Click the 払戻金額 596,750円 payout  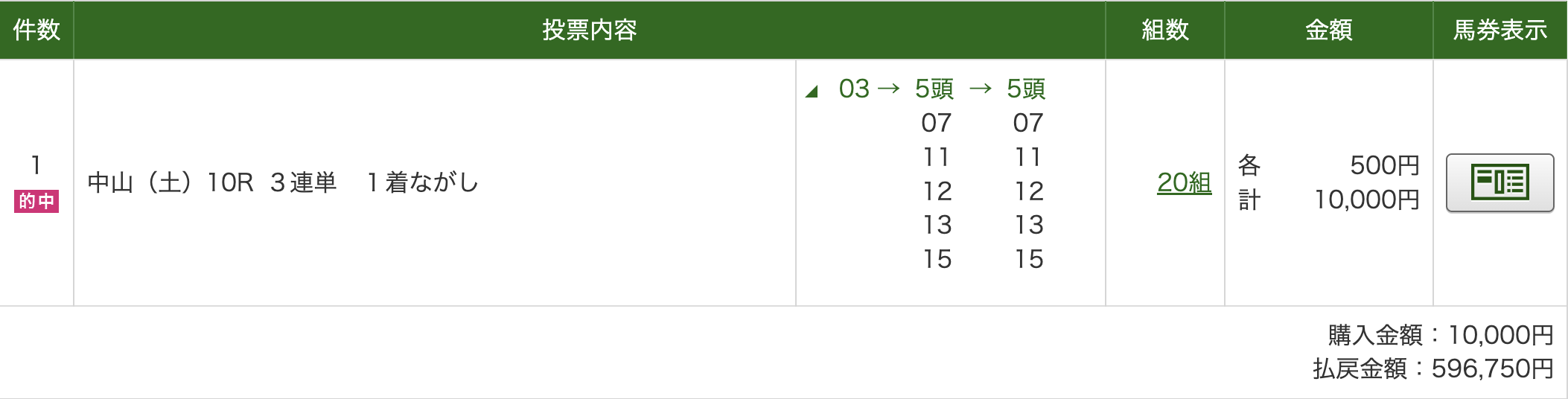click(x=1432, y=368)
